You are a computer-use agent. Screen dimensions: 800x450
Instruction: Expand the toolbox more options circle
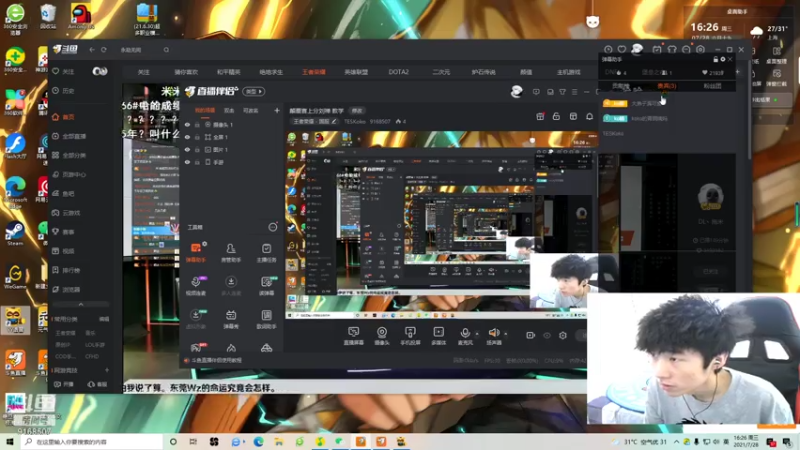[273, 227]
